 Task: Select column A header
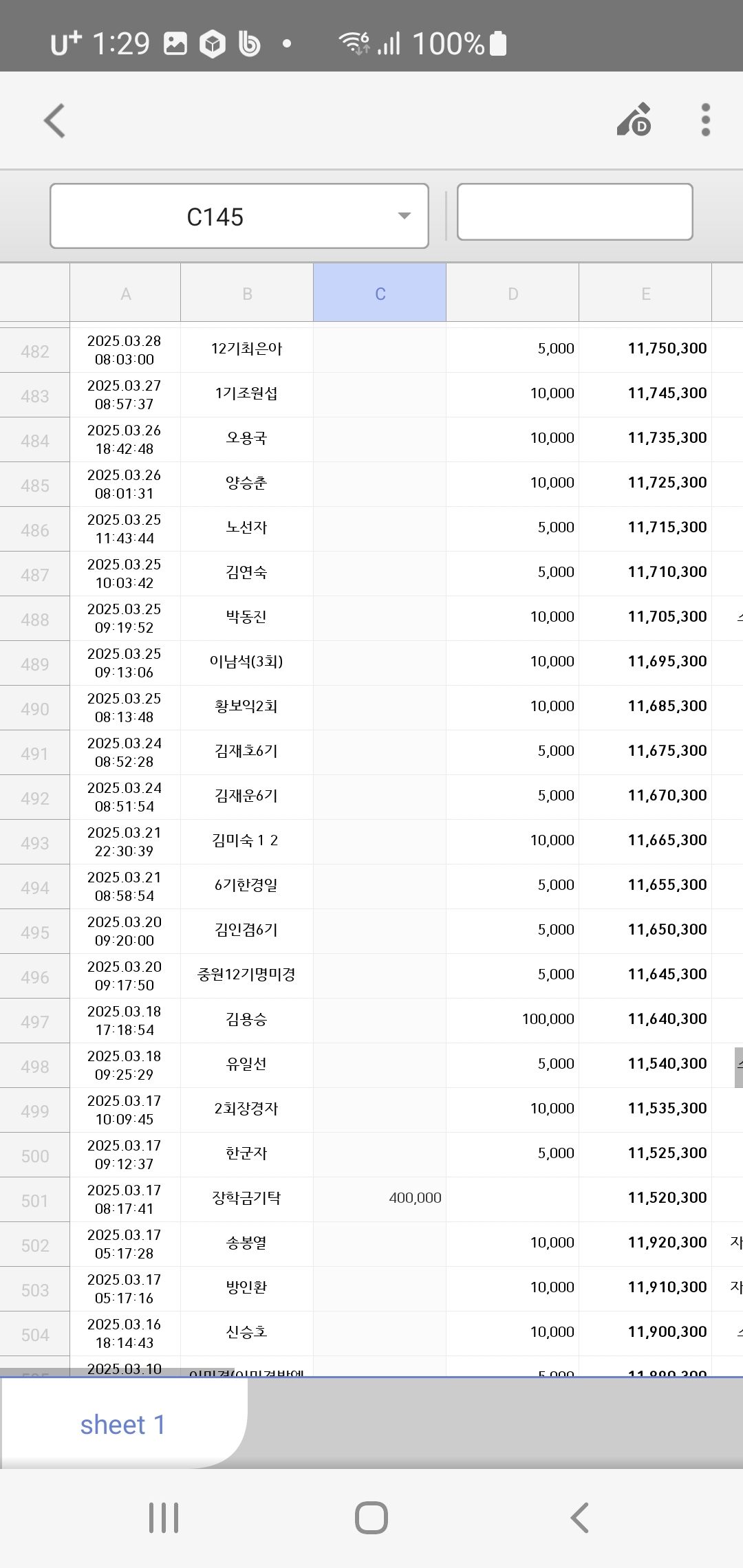click(x=125, y=294)
